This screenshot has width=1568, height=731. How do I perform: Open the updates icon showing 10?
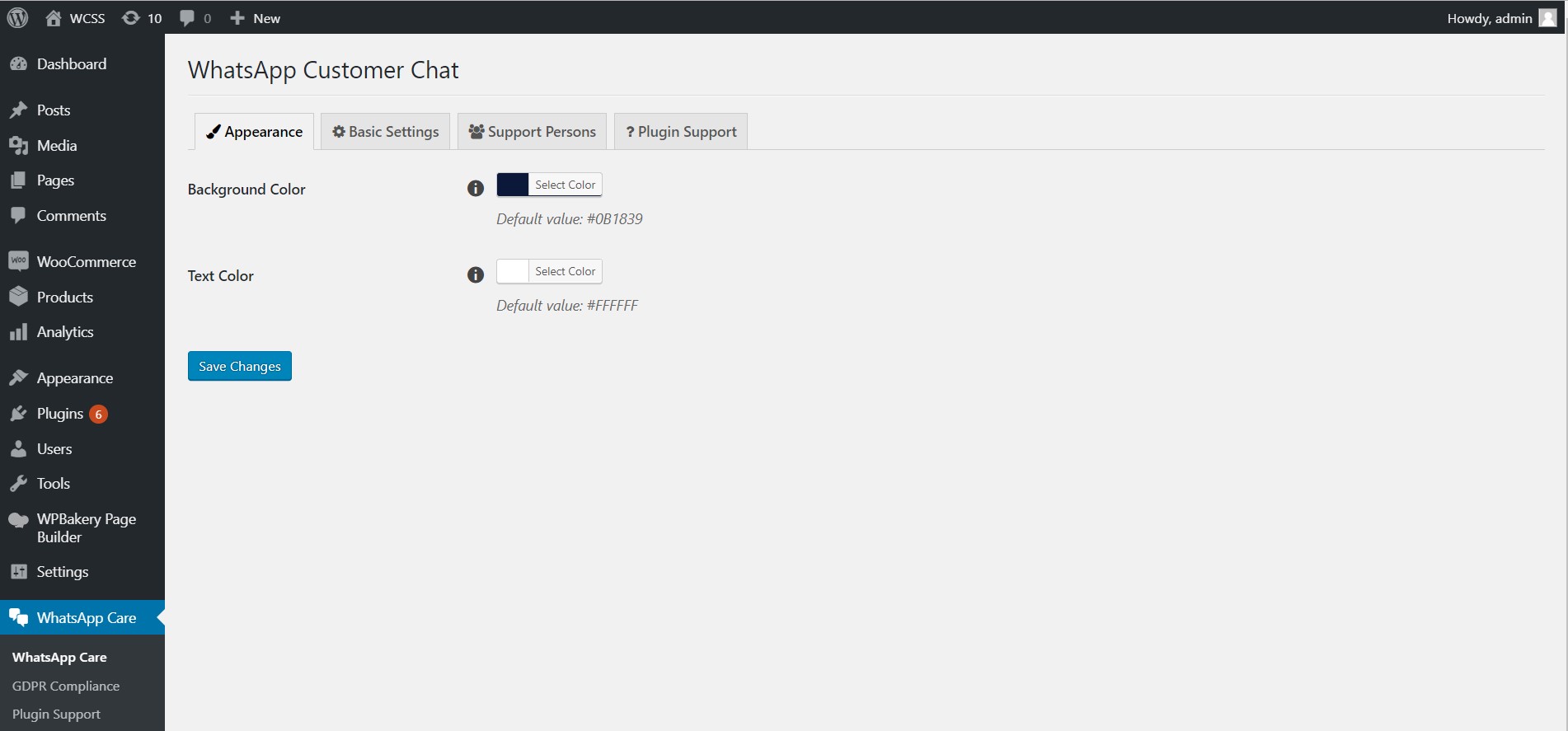[x=141, y=18]
